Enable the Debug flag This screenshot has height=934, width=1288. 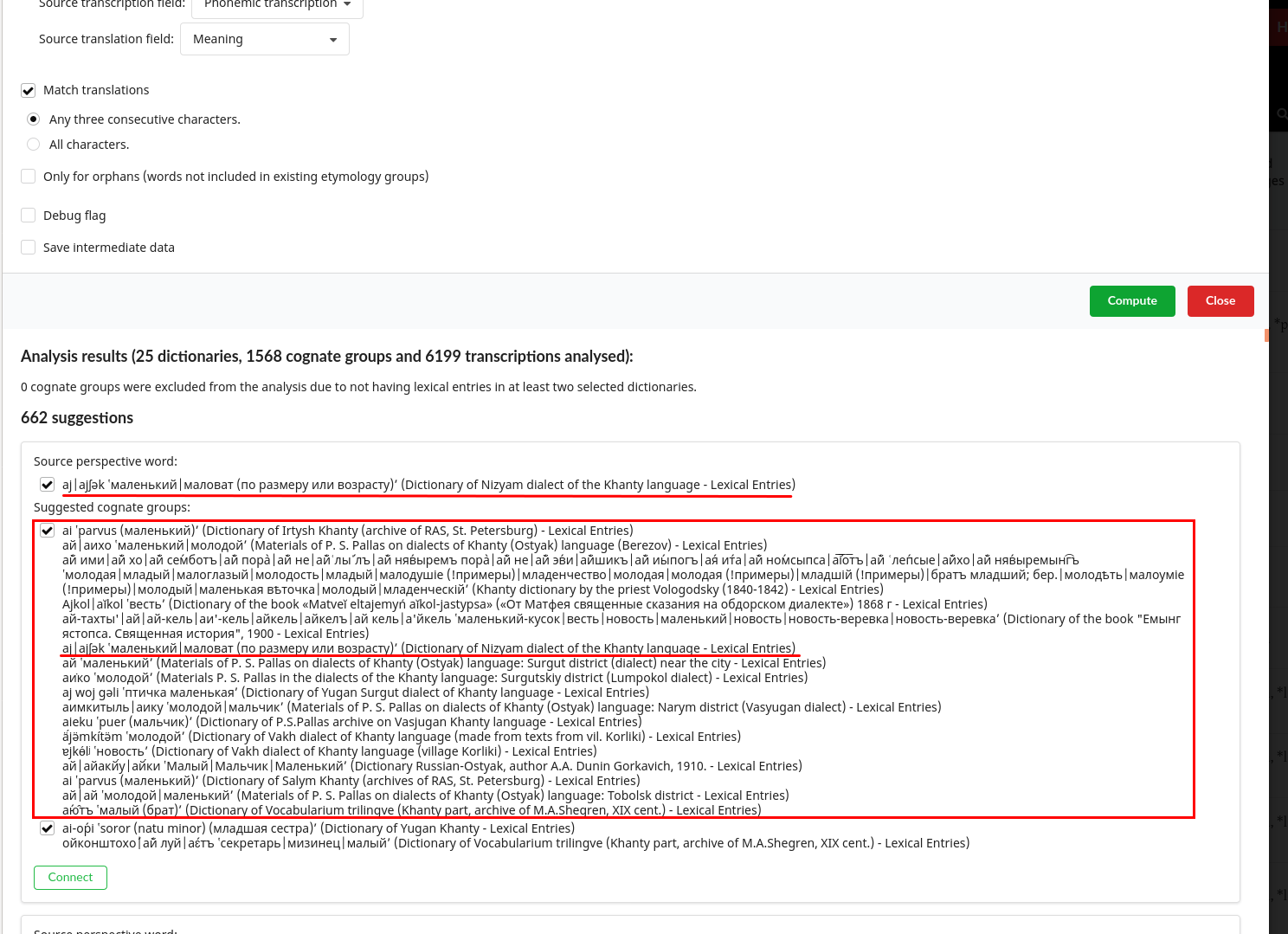[28, 215]
